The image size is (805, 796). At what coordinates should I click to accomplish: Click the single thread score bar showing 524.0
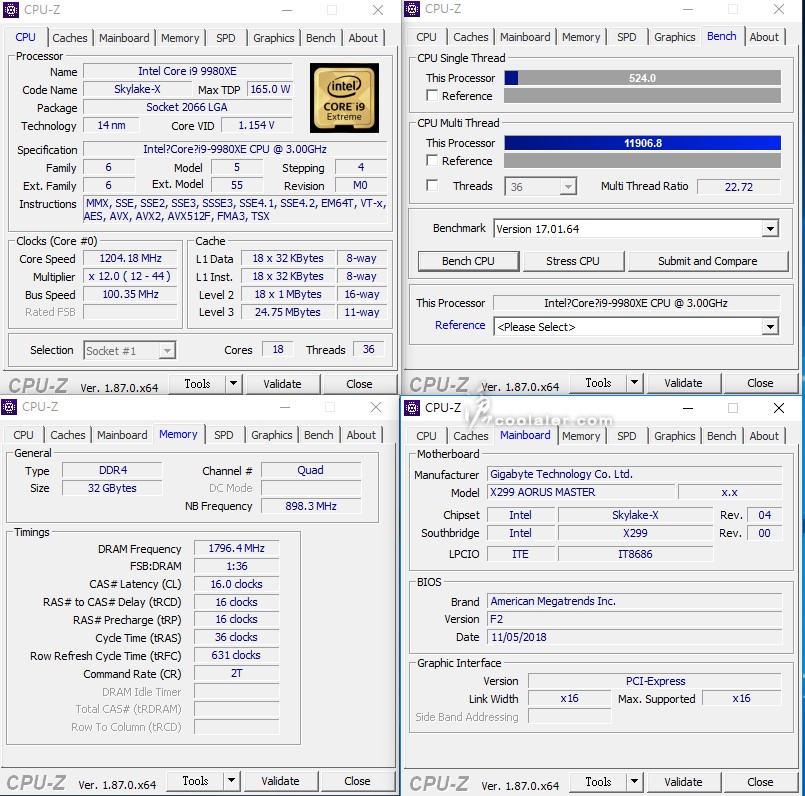(642, 78)
